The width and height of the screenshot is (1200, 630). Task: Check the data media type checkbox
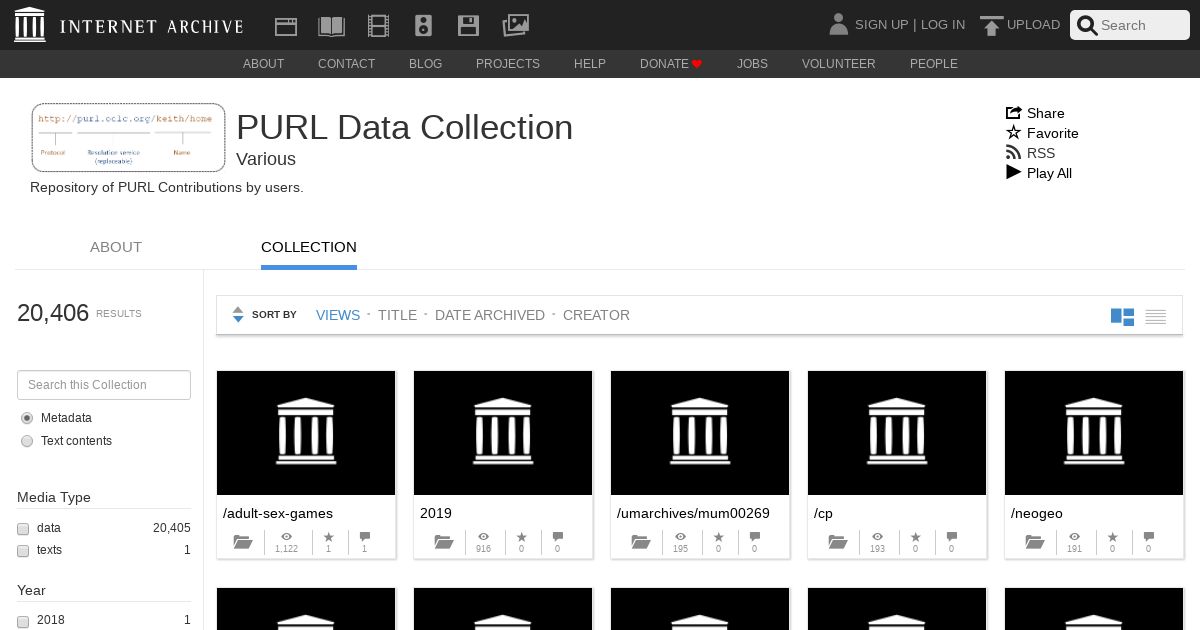(23, 528)
